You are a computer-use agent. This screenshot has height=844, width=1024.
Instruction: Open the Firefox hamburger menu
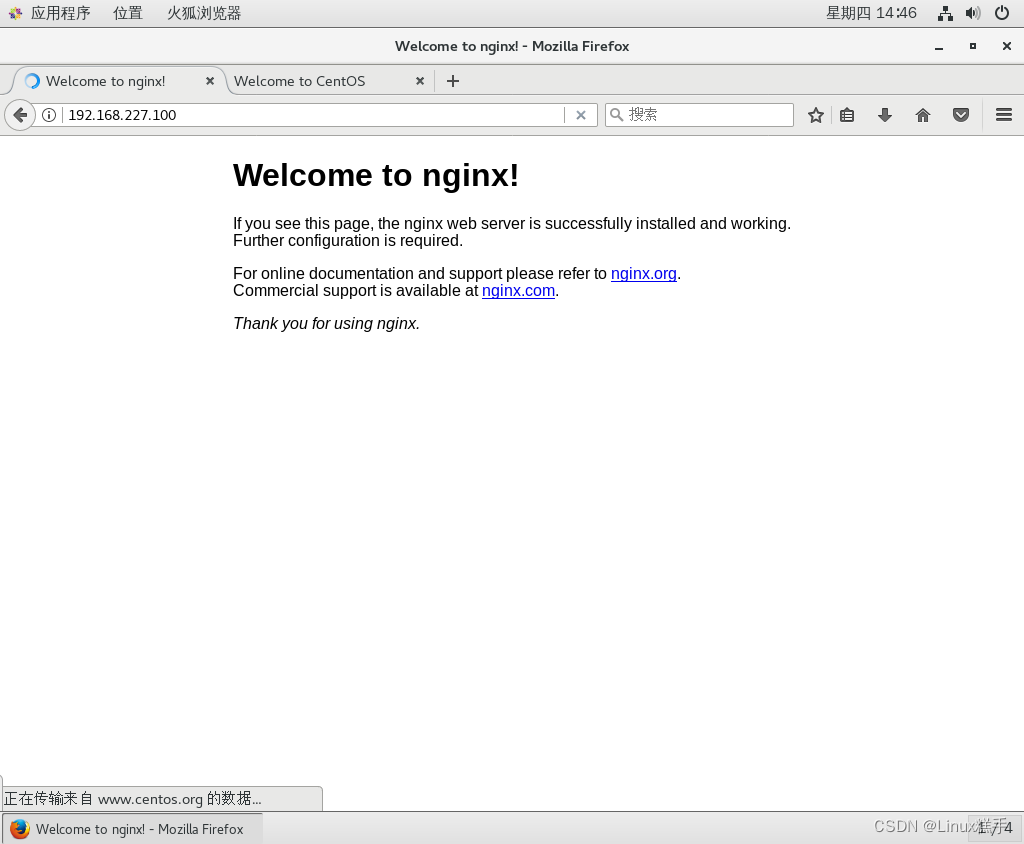pos(1003,114)
